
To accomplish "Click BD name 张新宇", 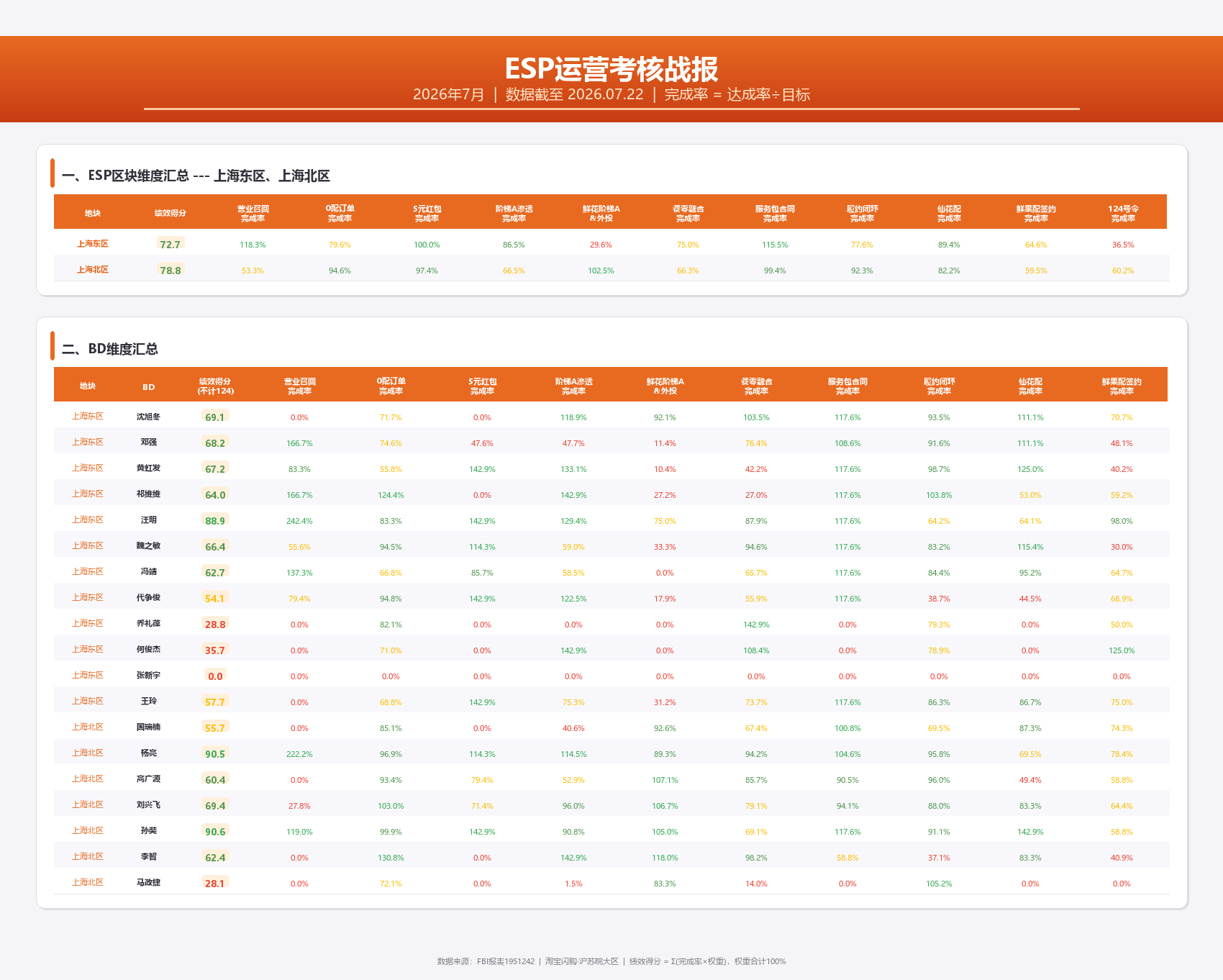I will click(149, 676).
